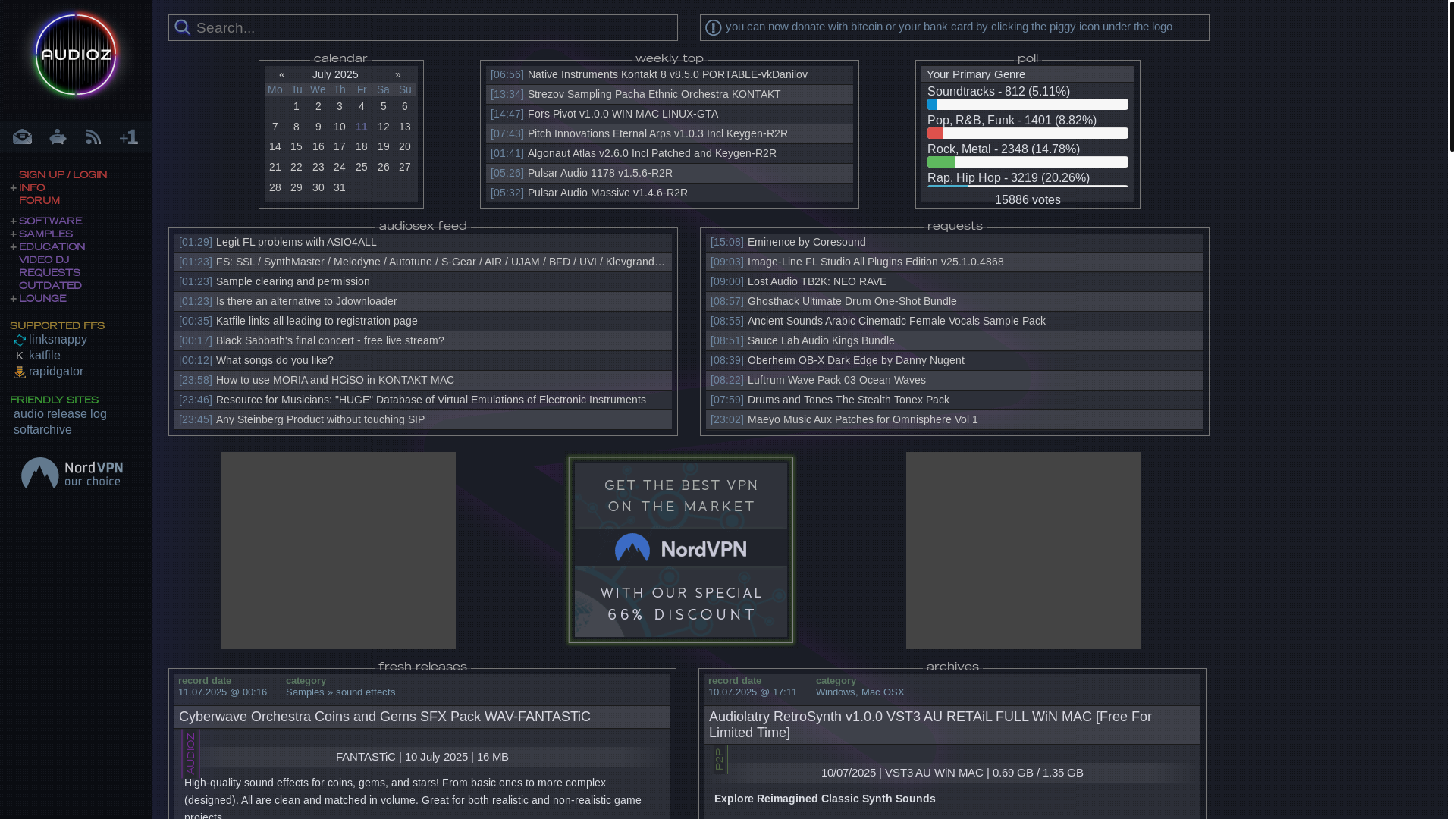Click the P2P tag on Audiolatry release

point(719,759)
